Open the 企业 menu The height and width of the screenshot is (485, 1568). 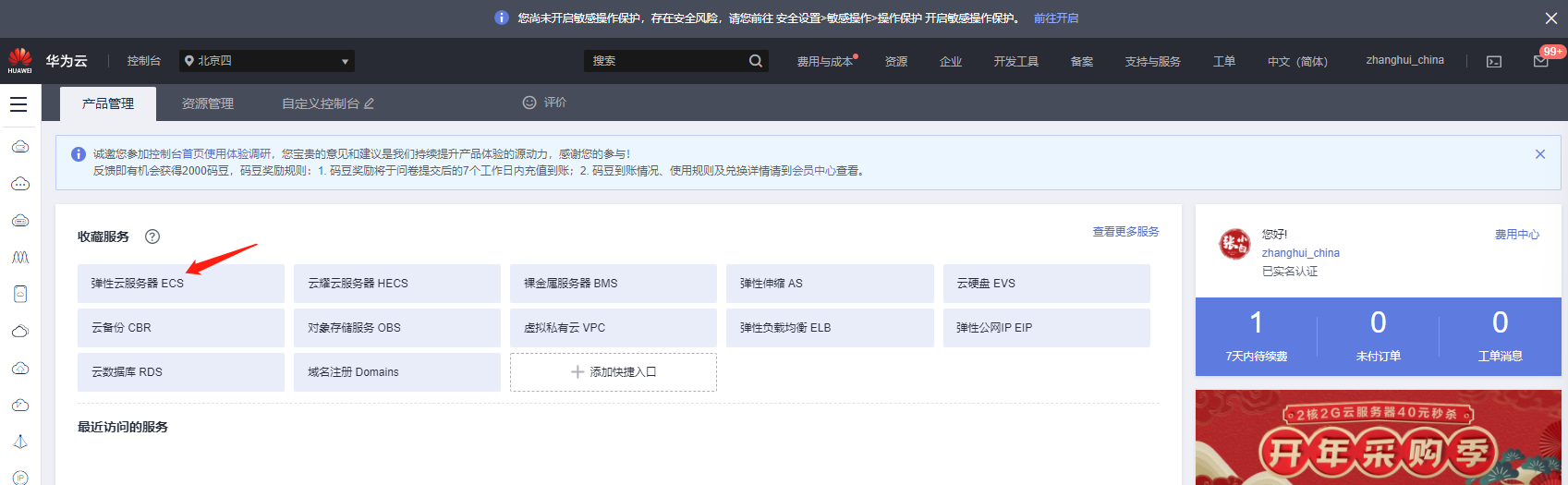click(951, 62)
